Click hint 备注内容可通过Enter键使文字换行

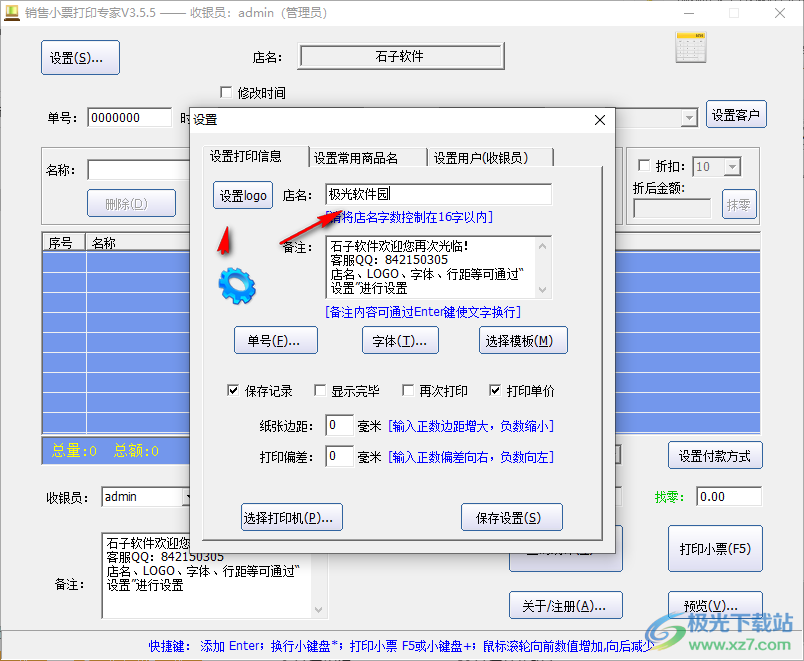(423, 312)
